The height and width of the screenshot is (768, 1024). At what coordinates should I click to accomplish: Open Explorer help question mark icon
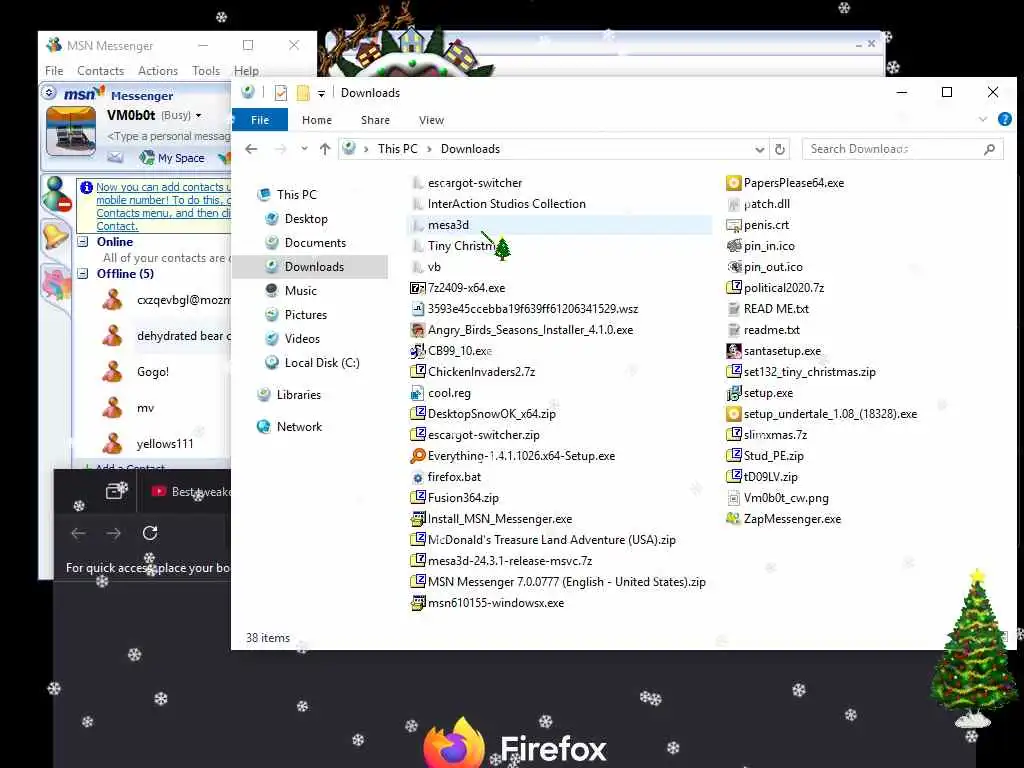[1004, 120]
